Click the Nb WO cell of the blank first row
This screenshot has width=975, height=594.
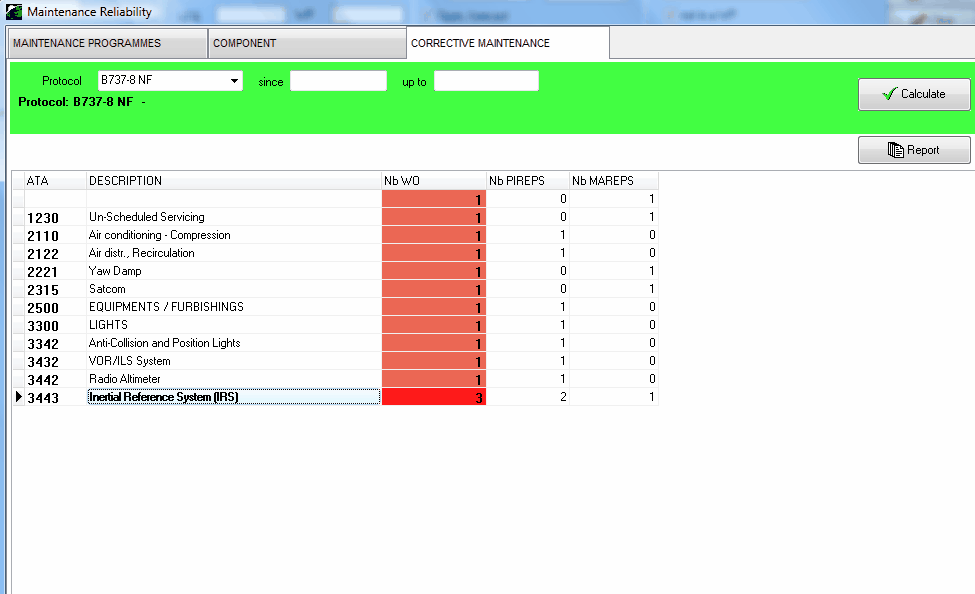click(434, 199)
